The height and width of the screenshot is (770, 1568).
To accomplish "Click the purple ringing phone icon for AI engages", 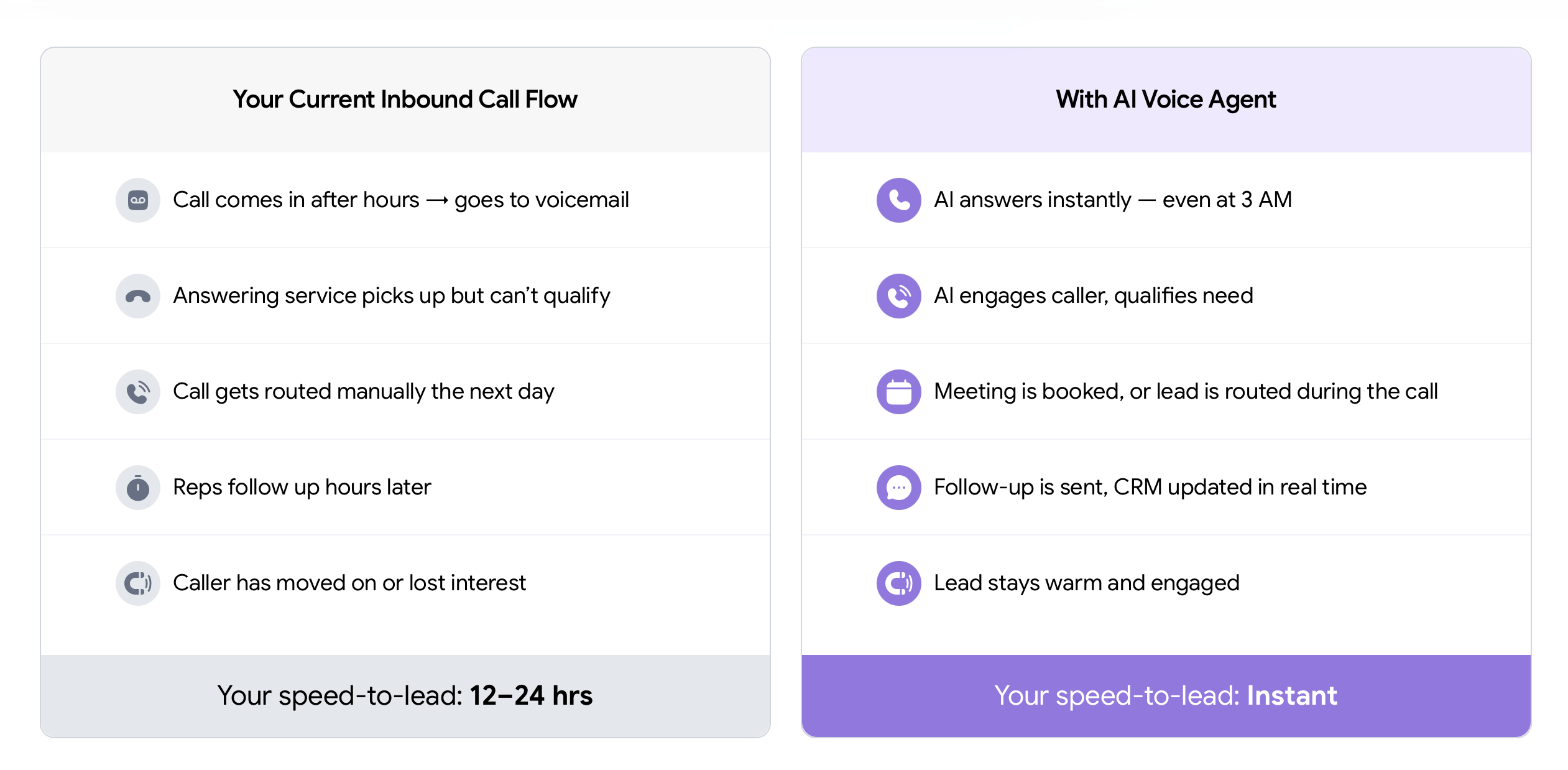I will click(898, 296).
